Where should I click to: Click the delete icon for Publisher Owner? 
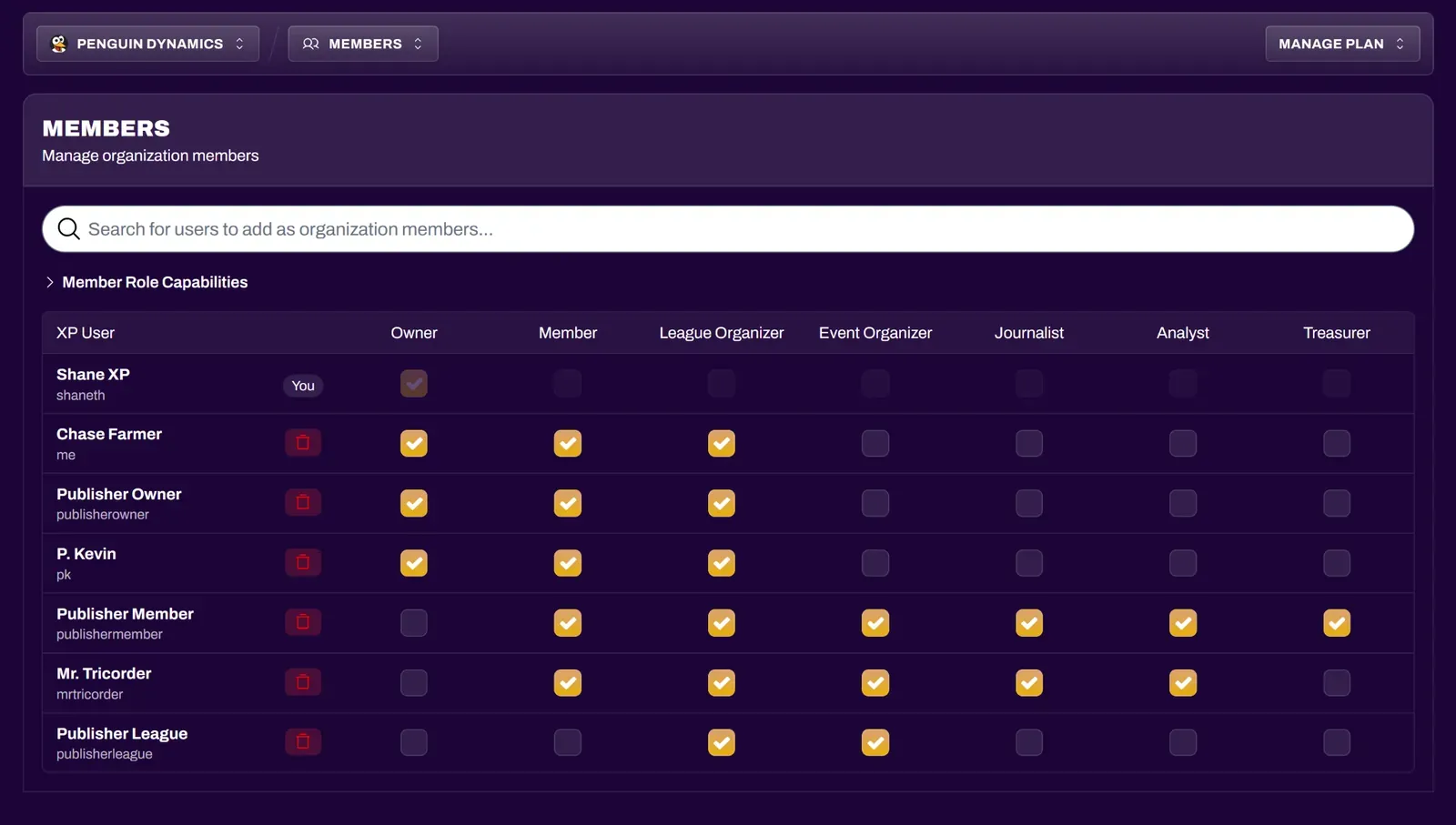(x=303, y=502)
